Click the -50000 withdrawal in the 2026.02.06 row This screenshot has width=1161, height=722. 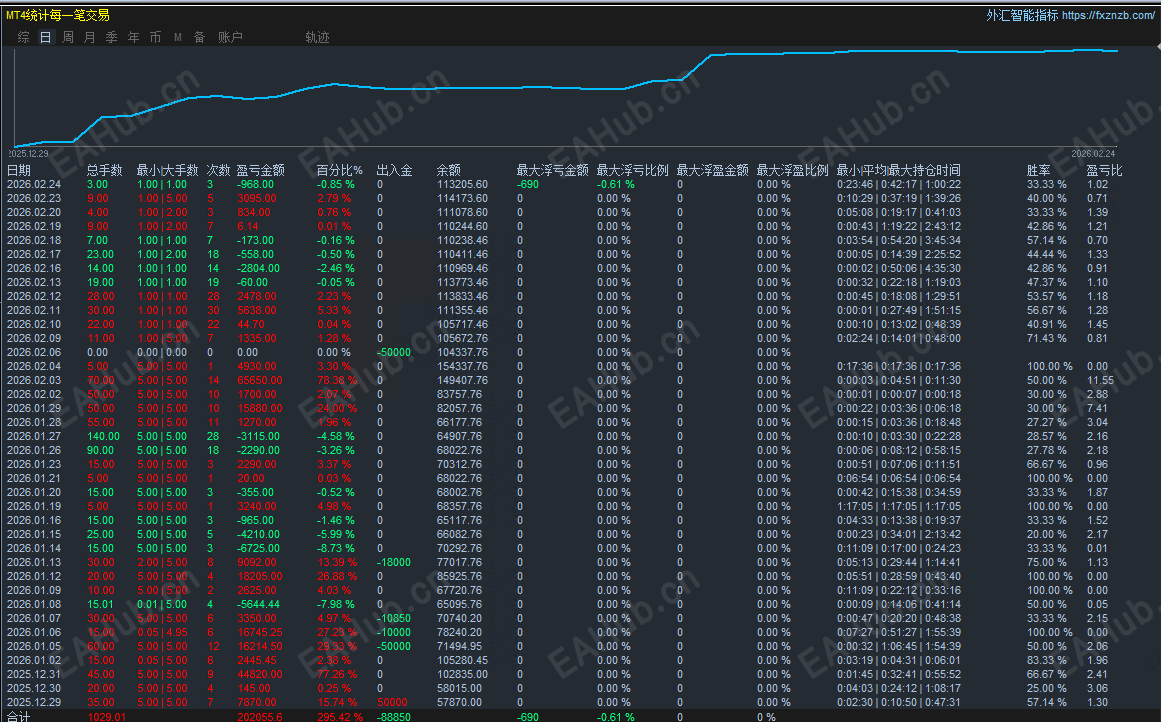(x=394, y=352)
